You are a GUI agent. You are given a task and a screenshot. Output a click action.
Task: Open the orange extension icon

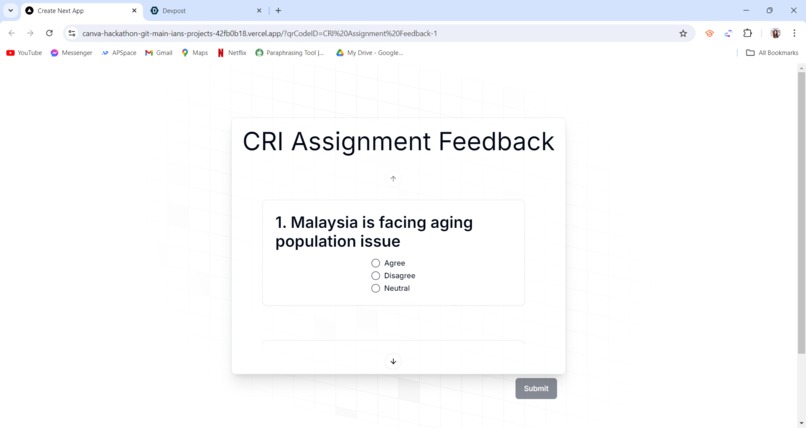tap(709, 33)
